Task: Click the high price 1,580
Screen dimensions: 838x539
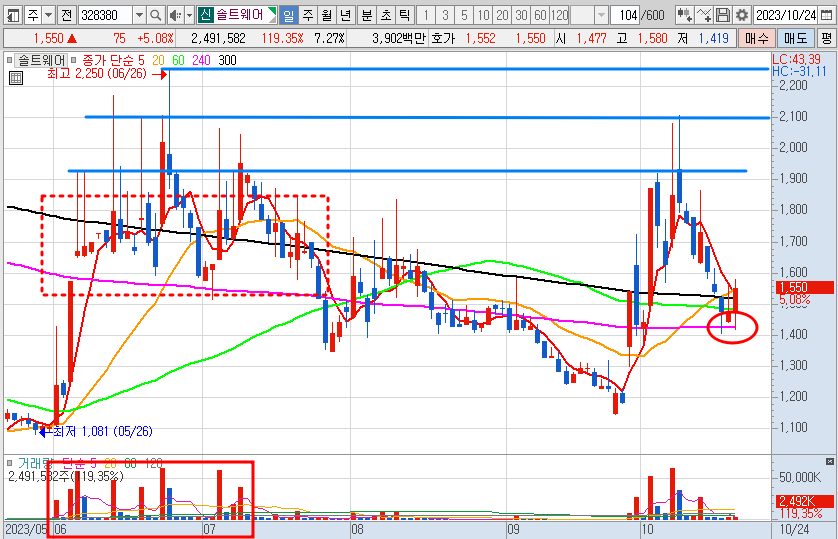Action: click(653, 38)
